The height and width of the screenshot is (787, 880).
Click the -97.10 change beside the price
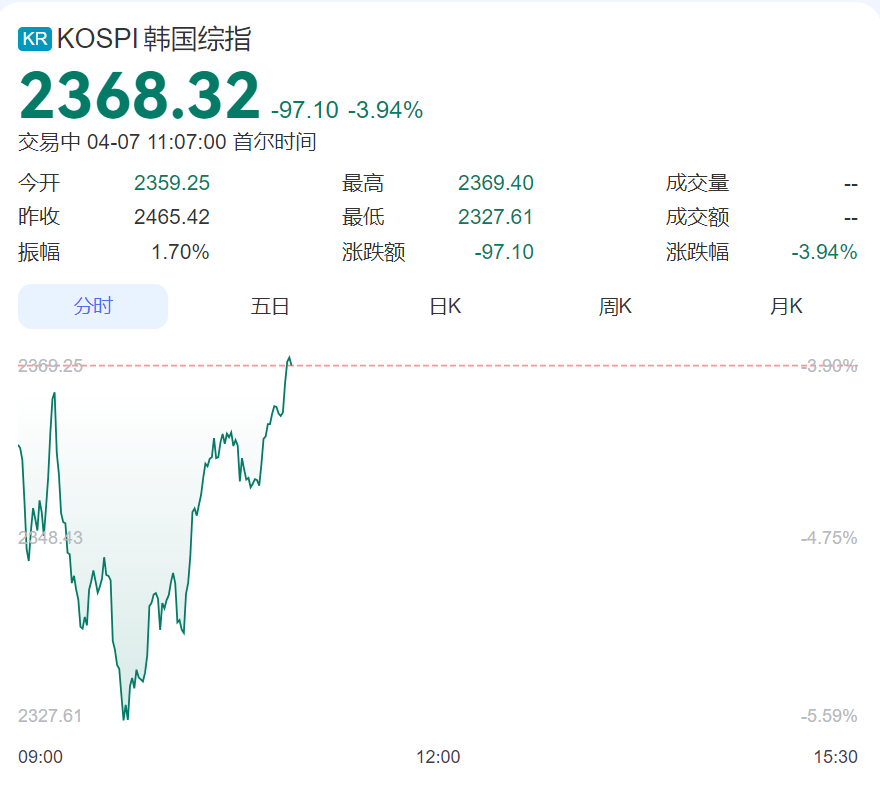pyautogui.click(x=304, y=110)
